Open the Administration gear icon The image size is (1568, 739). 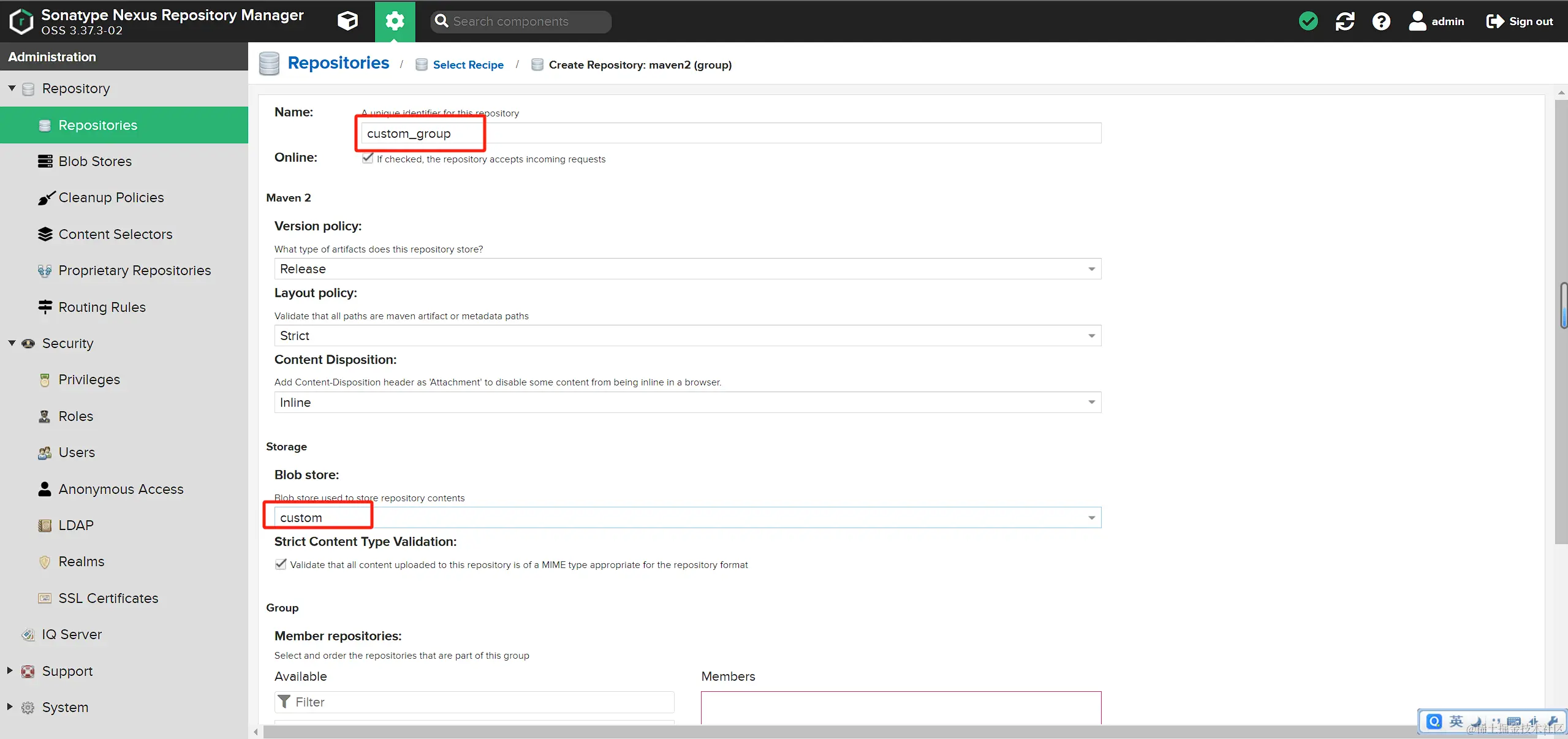tap(395, 21)
